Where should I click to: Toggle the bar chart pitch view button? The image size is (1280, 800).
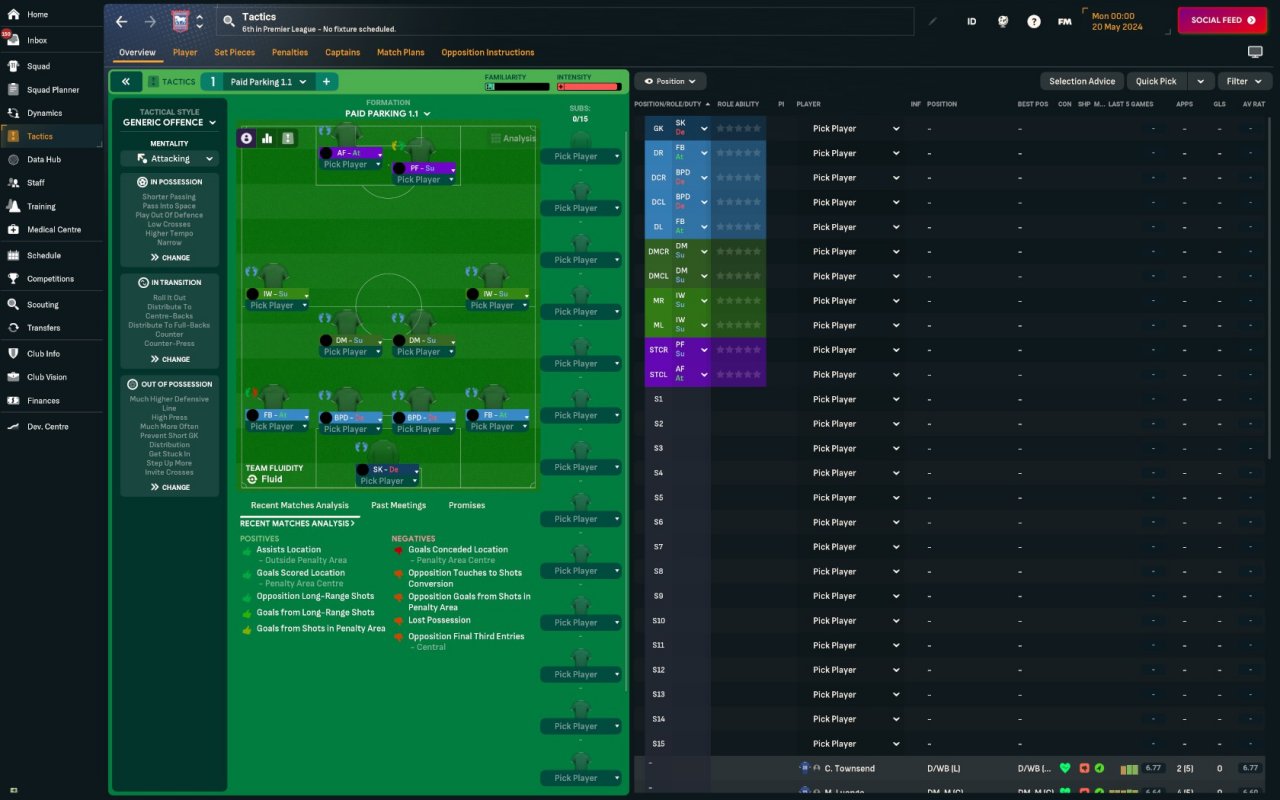tap(267, 138)
